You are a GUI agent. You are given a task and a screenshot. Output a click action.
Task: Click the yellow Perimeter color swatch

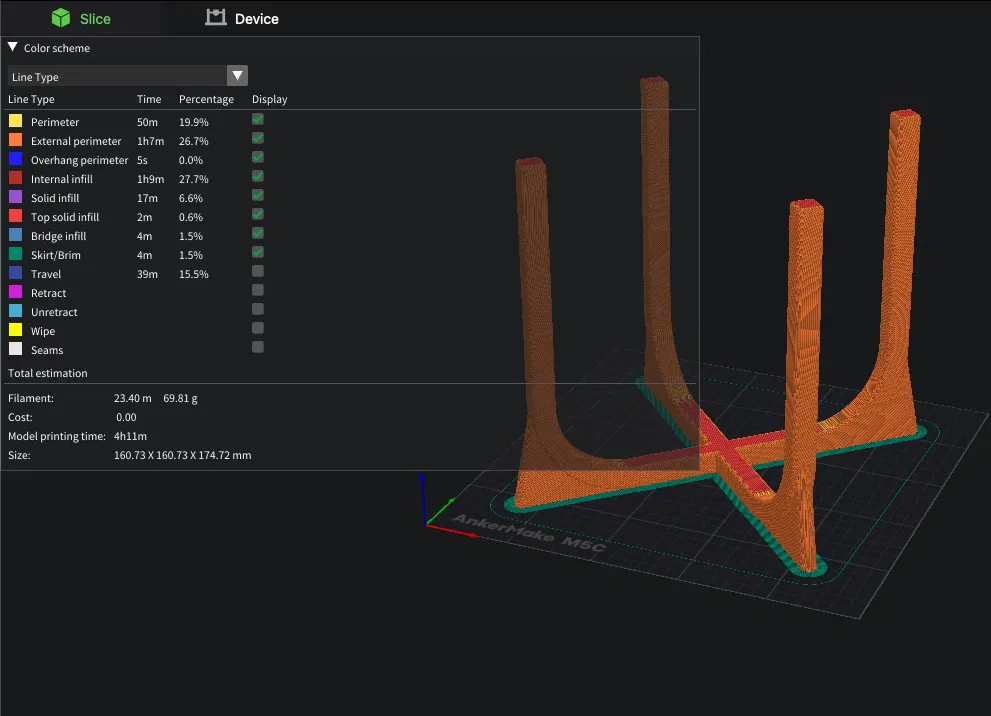pos(16,121)
